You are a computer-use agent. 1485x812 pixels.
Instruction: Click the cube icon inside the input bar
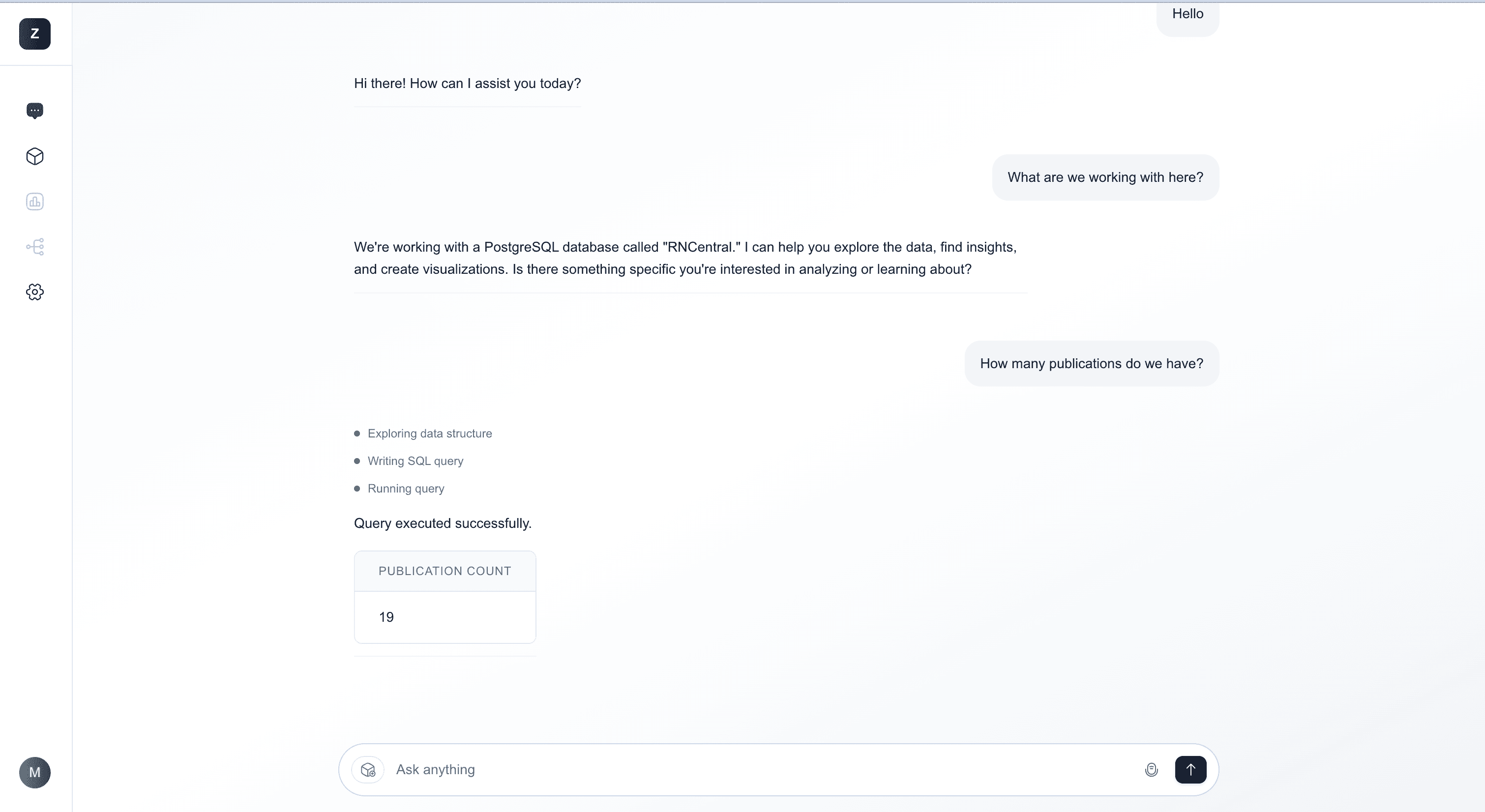tap(368, 770)
